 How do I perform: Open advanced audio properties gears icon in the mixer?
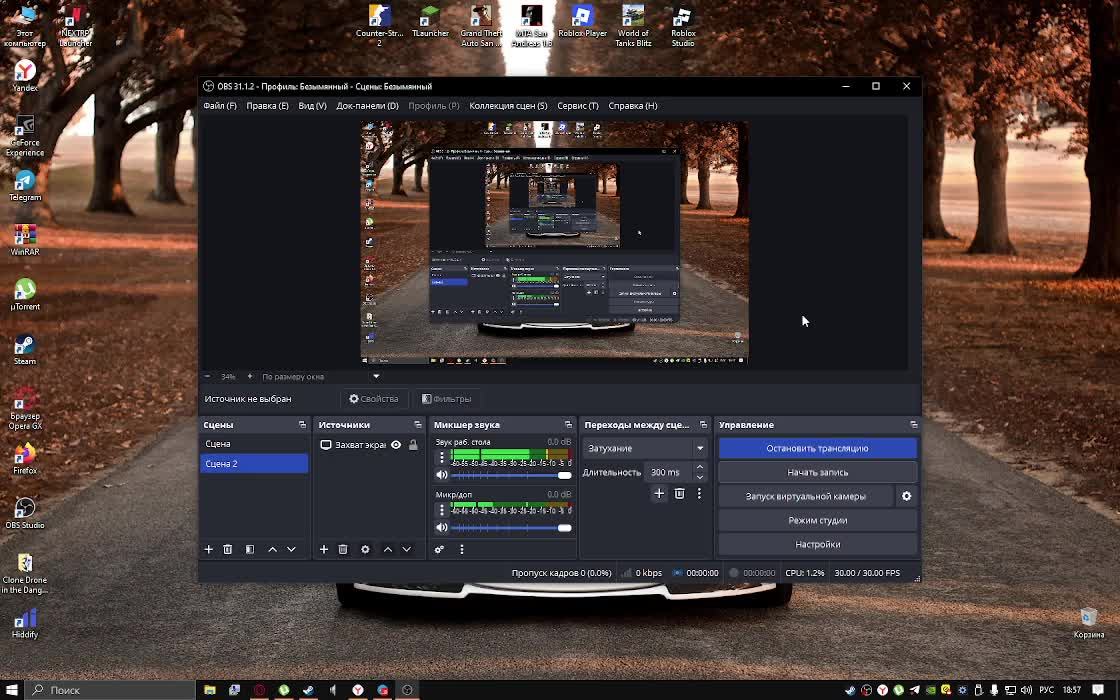[x=439, y=549]
